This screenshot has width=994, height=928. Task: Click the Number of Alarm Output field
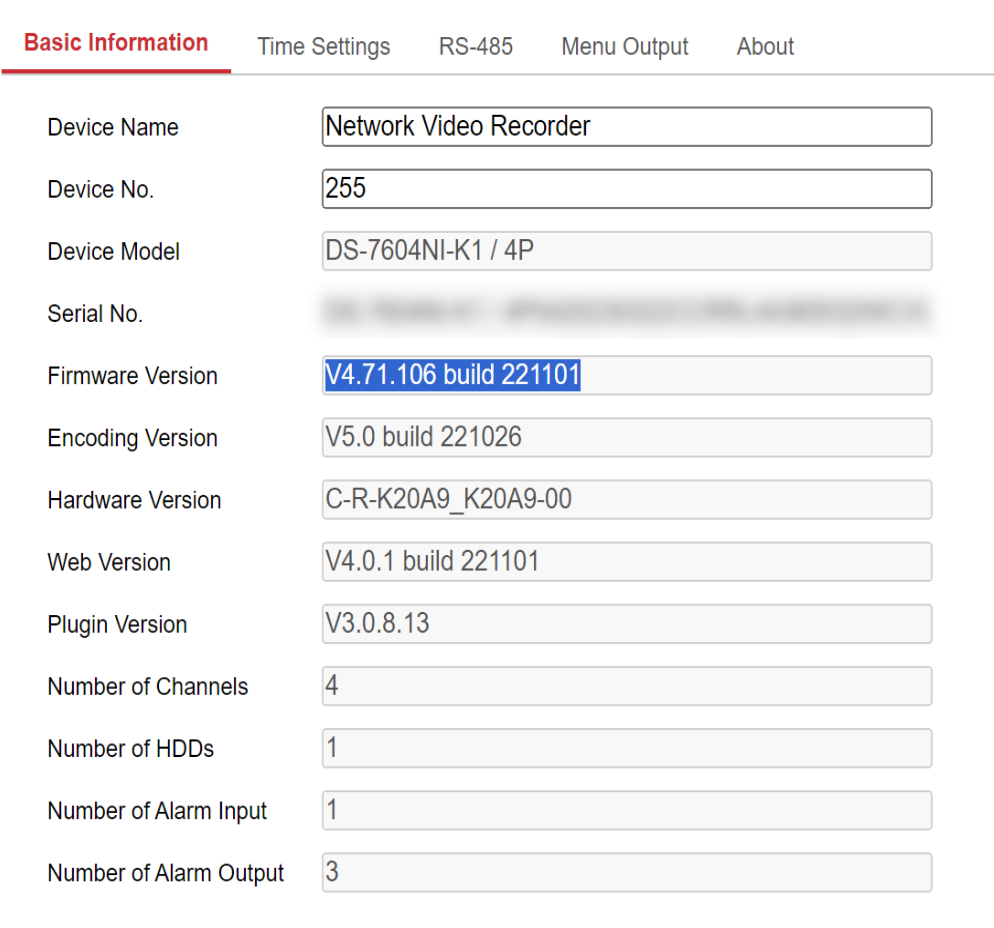[x=626, y=872]
